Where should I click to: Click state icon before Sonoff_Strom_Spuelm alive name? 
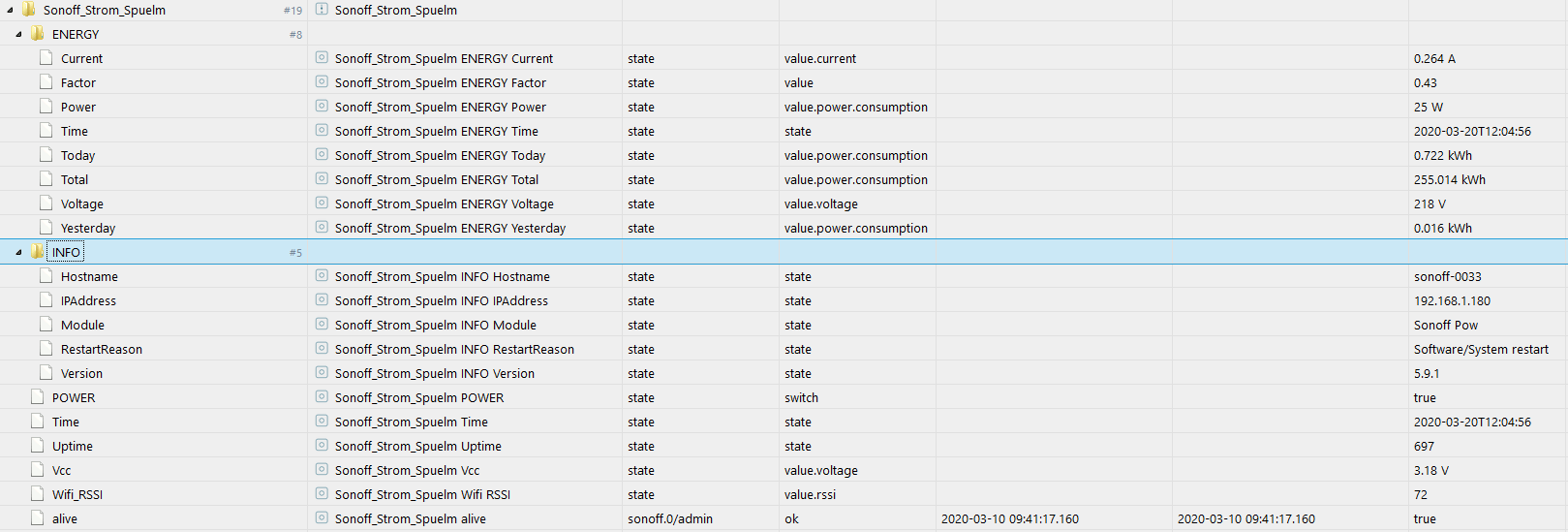point(322,518)
